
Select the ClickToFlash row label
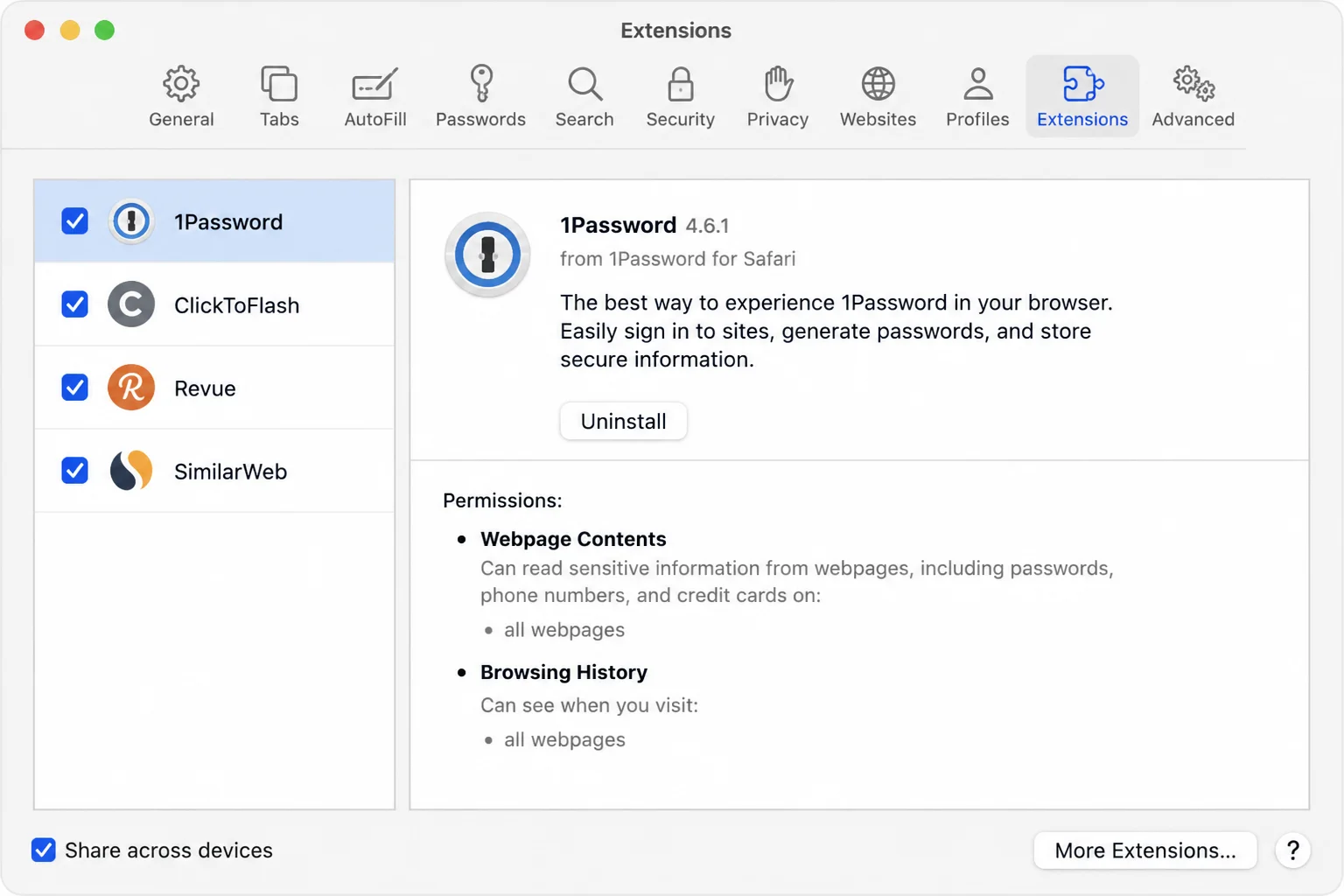point(236,305)
